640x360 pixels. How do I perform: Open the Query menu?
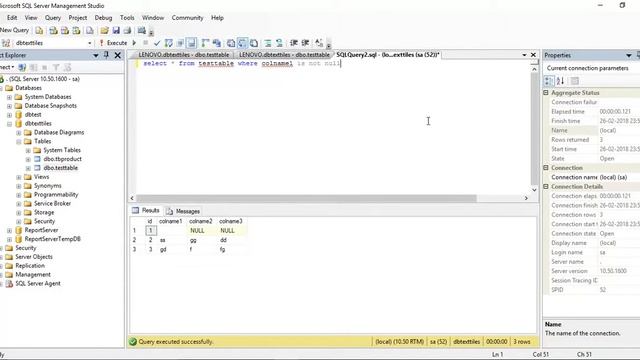point(53,18)
